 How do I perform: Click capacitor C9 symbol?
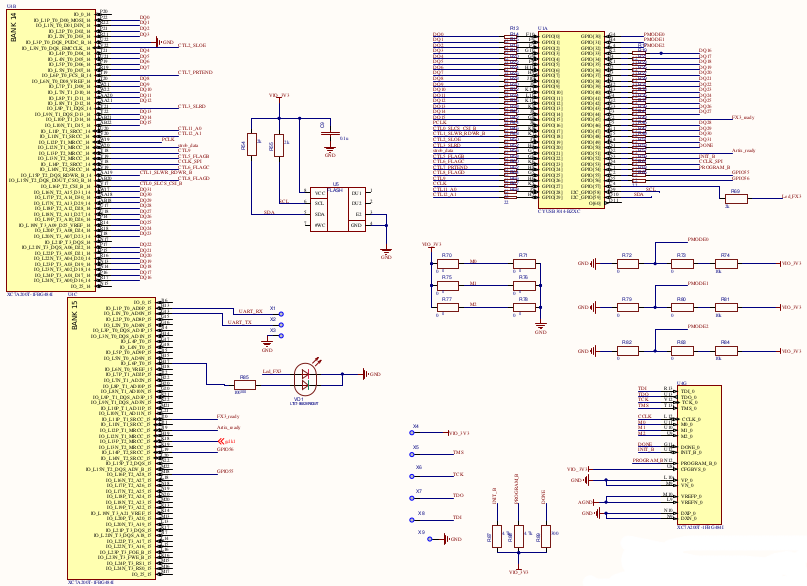330,134
